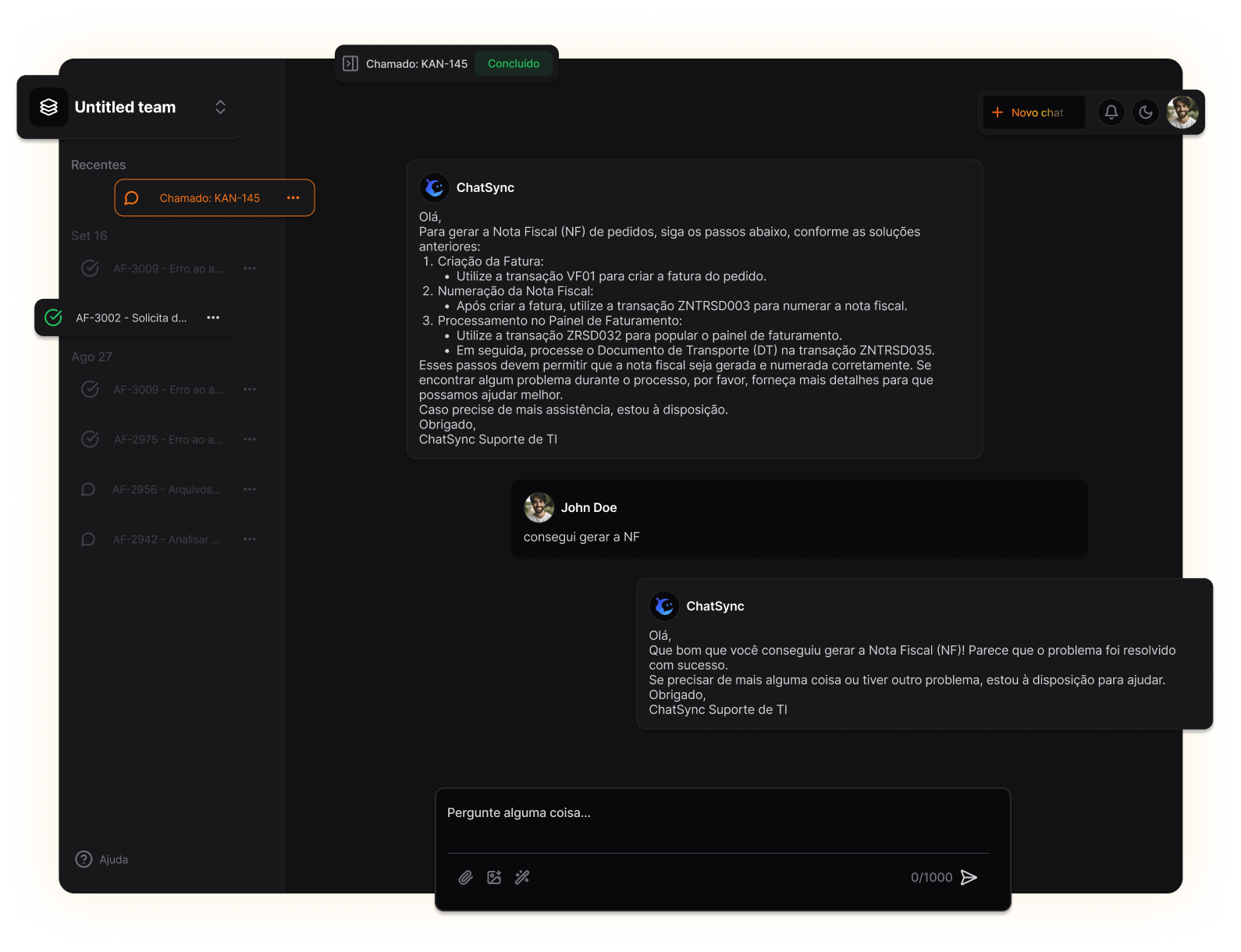This screenshot has height=952, width=1241.
Task: Add an image using the picture icon
Action: pos(494,878)
